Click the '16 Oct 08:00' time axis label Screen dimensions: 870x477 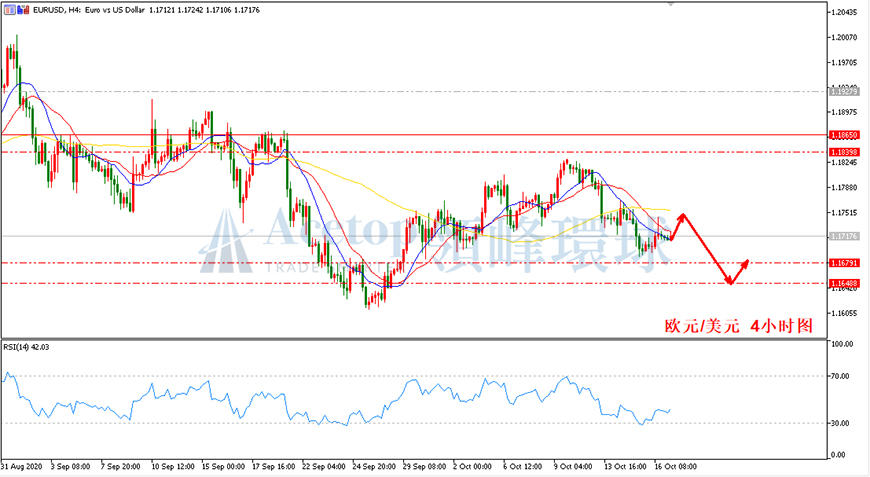675,466
